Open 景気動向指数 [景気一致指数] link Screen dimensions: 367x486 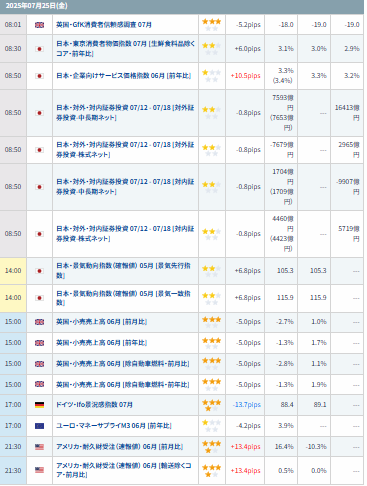pyautogui.click(x=123, y=298)
